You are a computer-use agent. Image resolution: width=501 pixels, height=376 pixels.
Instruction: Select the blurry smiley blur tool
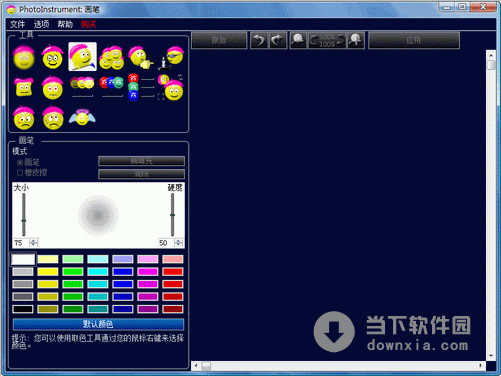pyautogui.click(x=24, y=57)
